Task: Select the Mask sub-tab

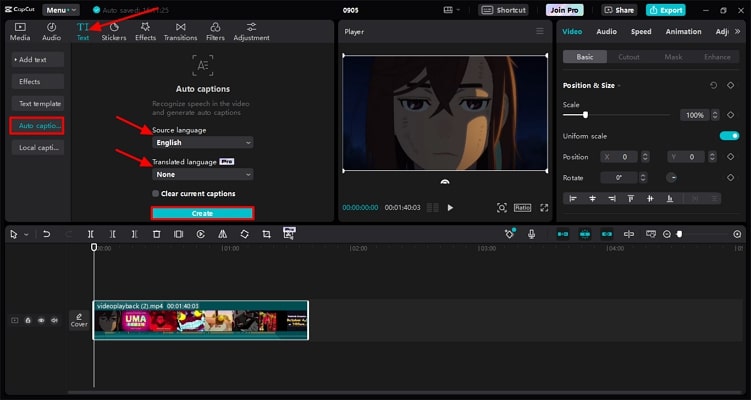Action: click(673, 57)
